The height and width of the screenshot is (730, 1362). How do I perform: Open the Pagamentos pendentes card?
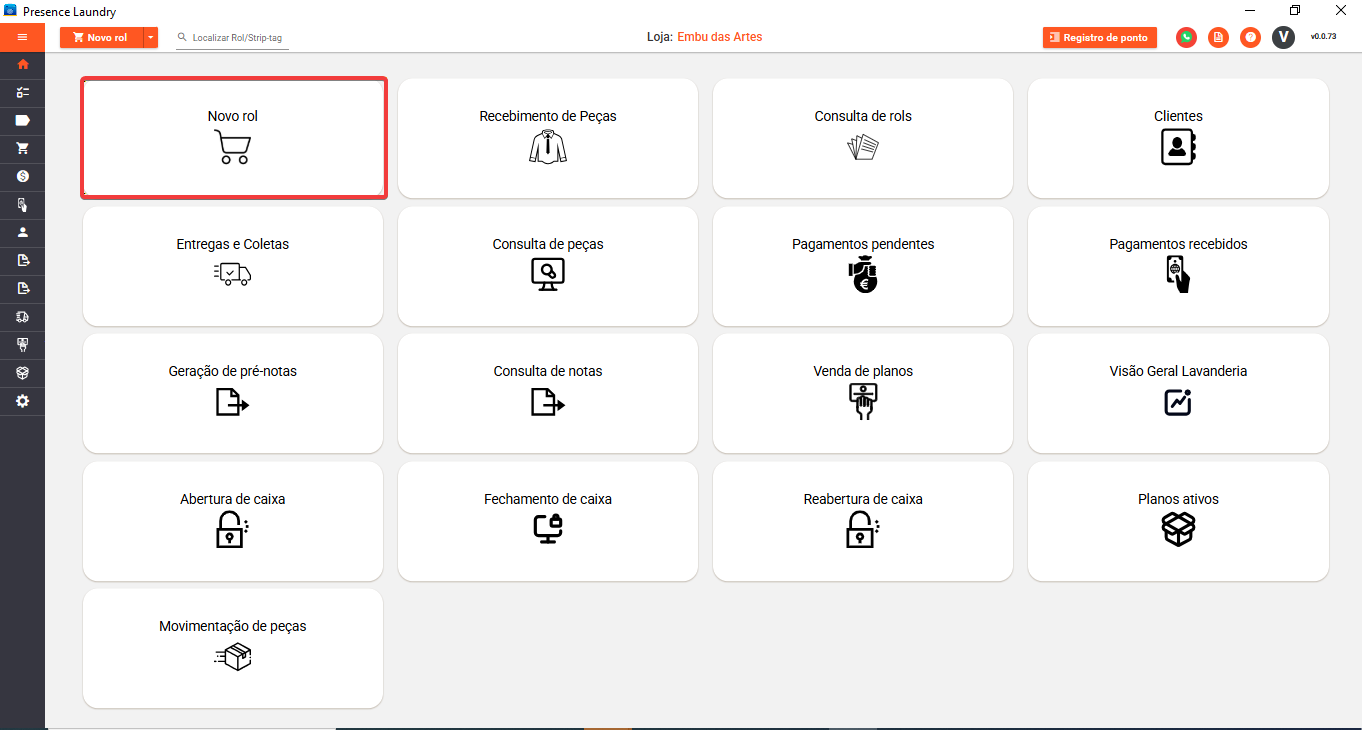point(862,266)
